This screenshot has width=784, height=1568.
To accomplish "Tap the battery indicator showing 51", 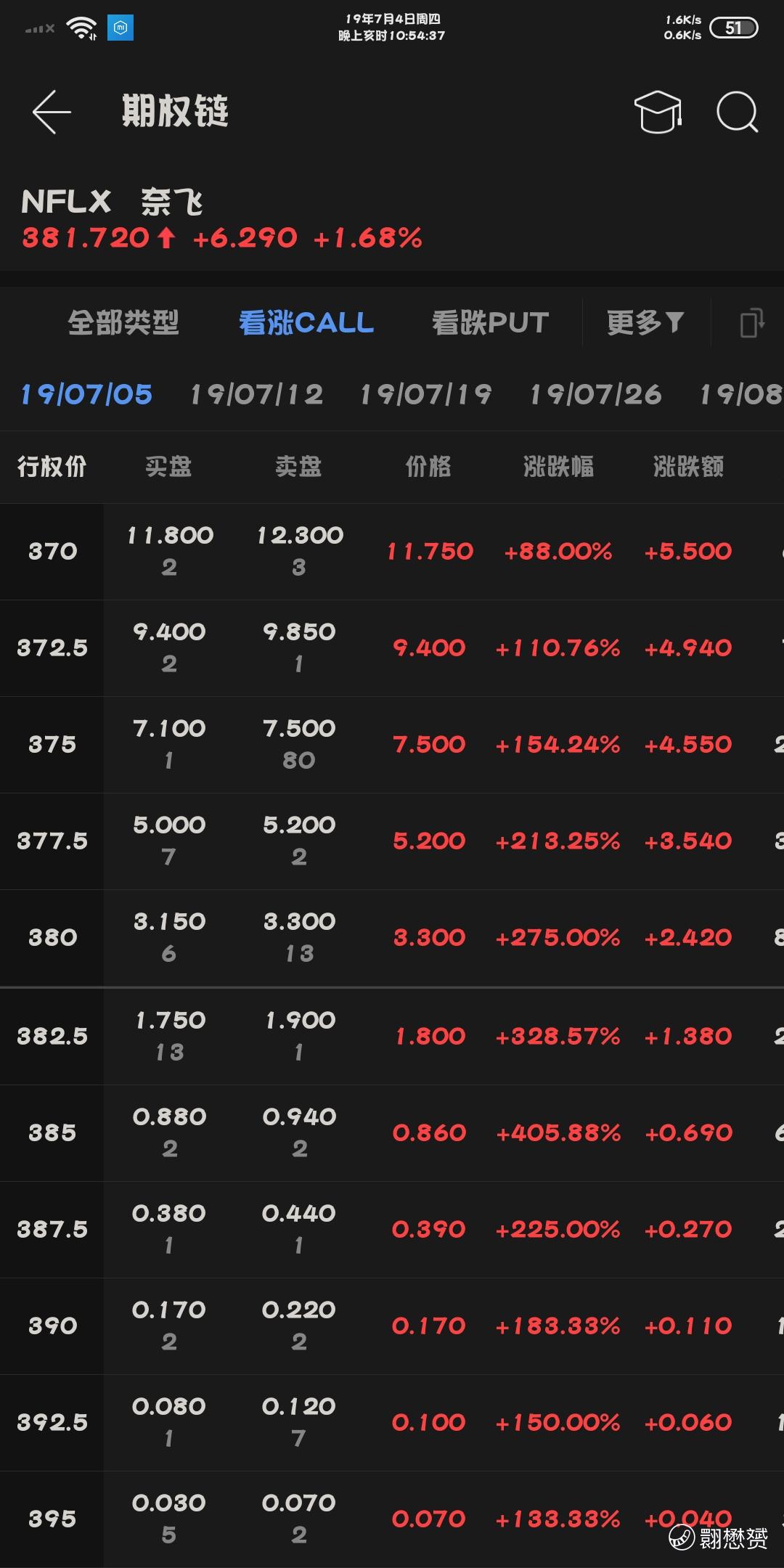I will (x=733, y=28).
